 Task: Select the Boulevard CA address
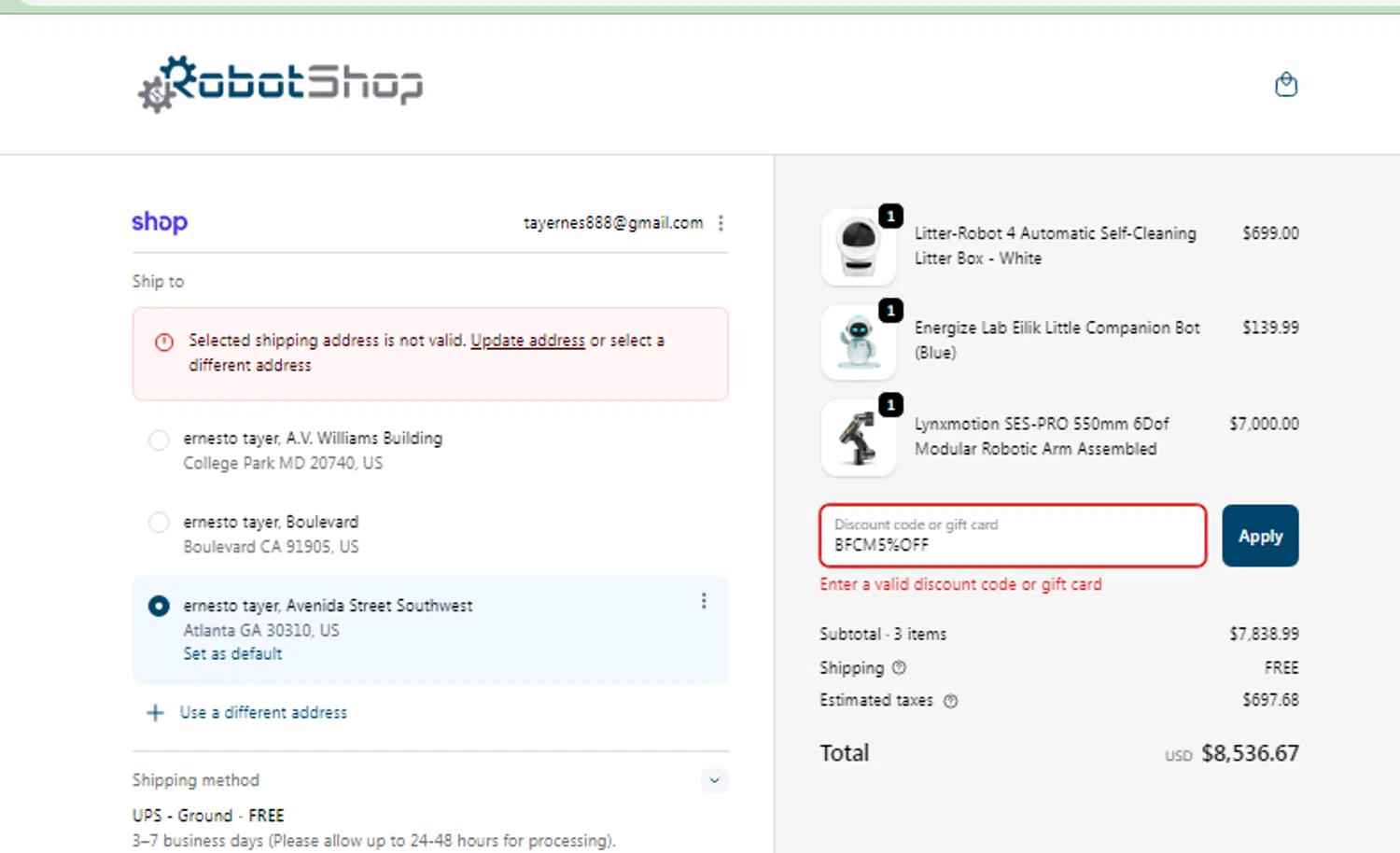159,523
